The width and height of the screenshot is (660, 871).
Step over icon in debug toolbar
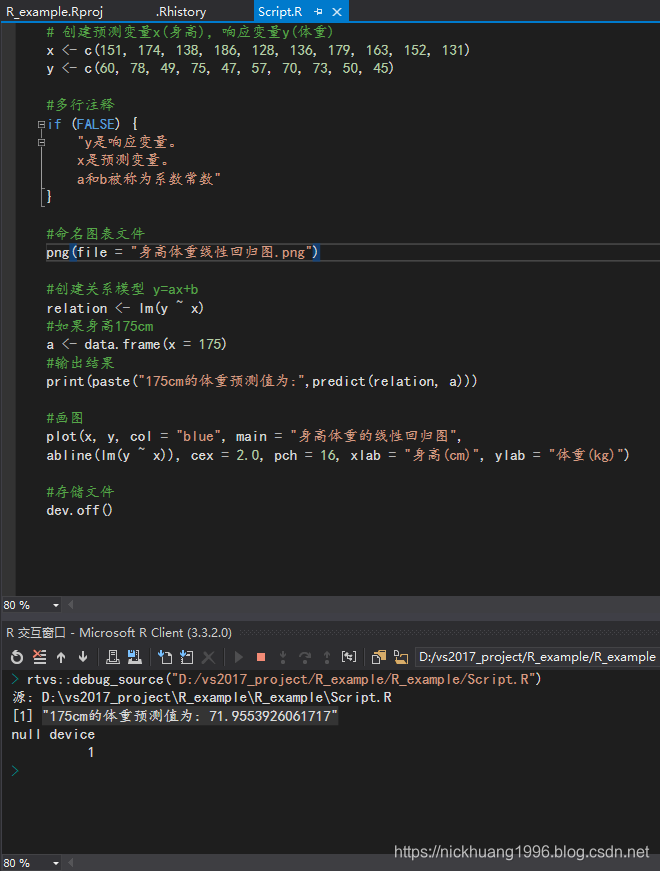tap(304, 657)
